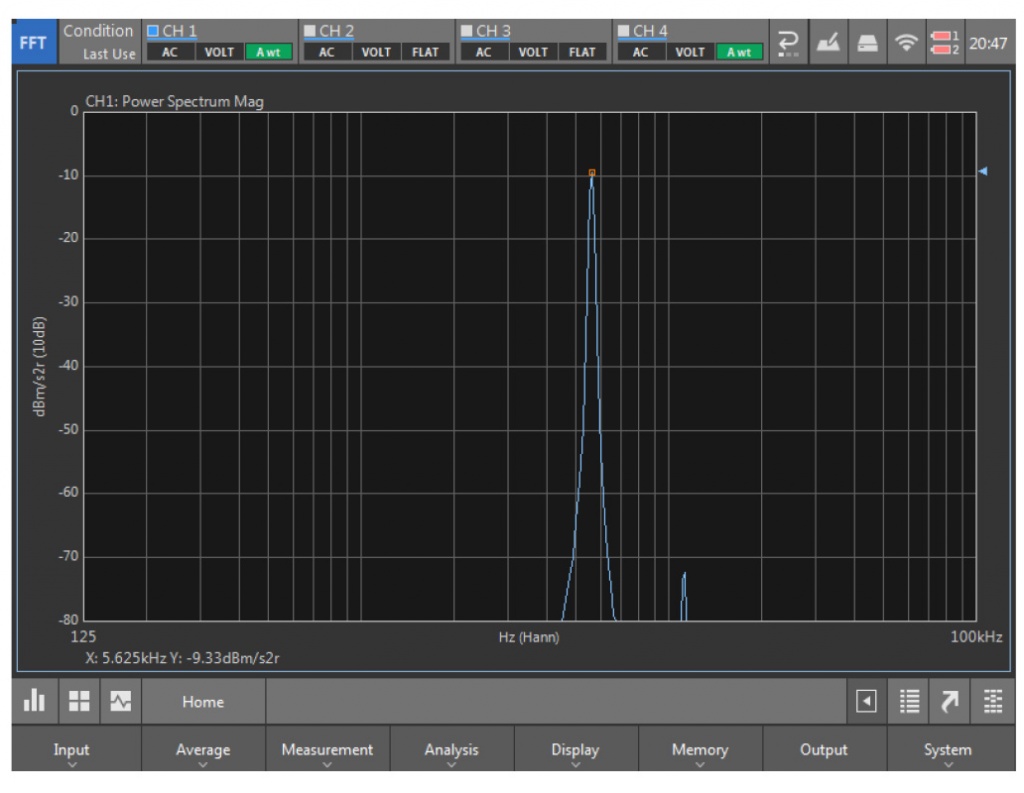Click the orange peak cursor marker
This screenshot has height=793, width=1024.
coord(592,172)
